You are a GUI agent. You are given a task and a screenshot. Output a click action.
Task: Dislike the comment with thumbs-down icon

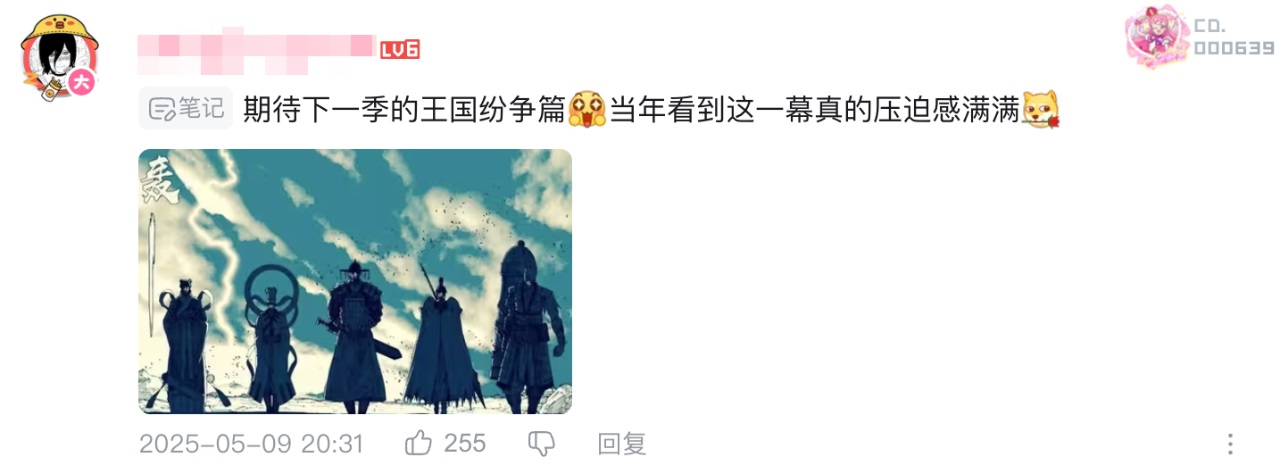click(x=541, y=443)
